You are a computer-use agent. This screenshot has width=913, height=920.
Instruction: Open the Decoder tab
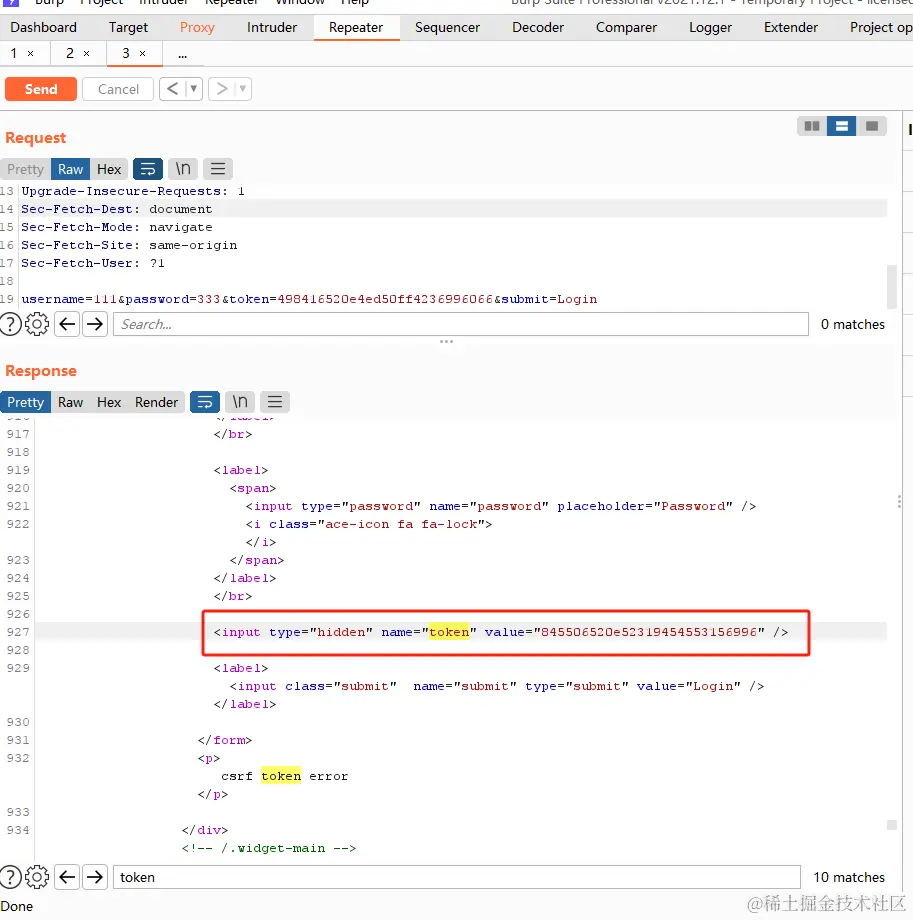(x=537, y=28)
